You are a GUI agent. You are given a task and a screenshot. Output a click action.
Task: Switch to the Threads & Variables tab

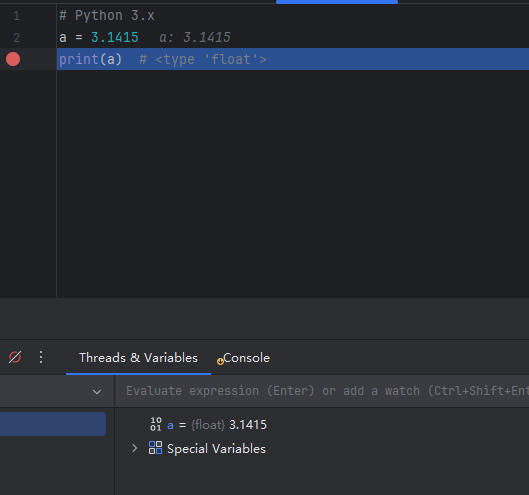click(x=138, y=358)
